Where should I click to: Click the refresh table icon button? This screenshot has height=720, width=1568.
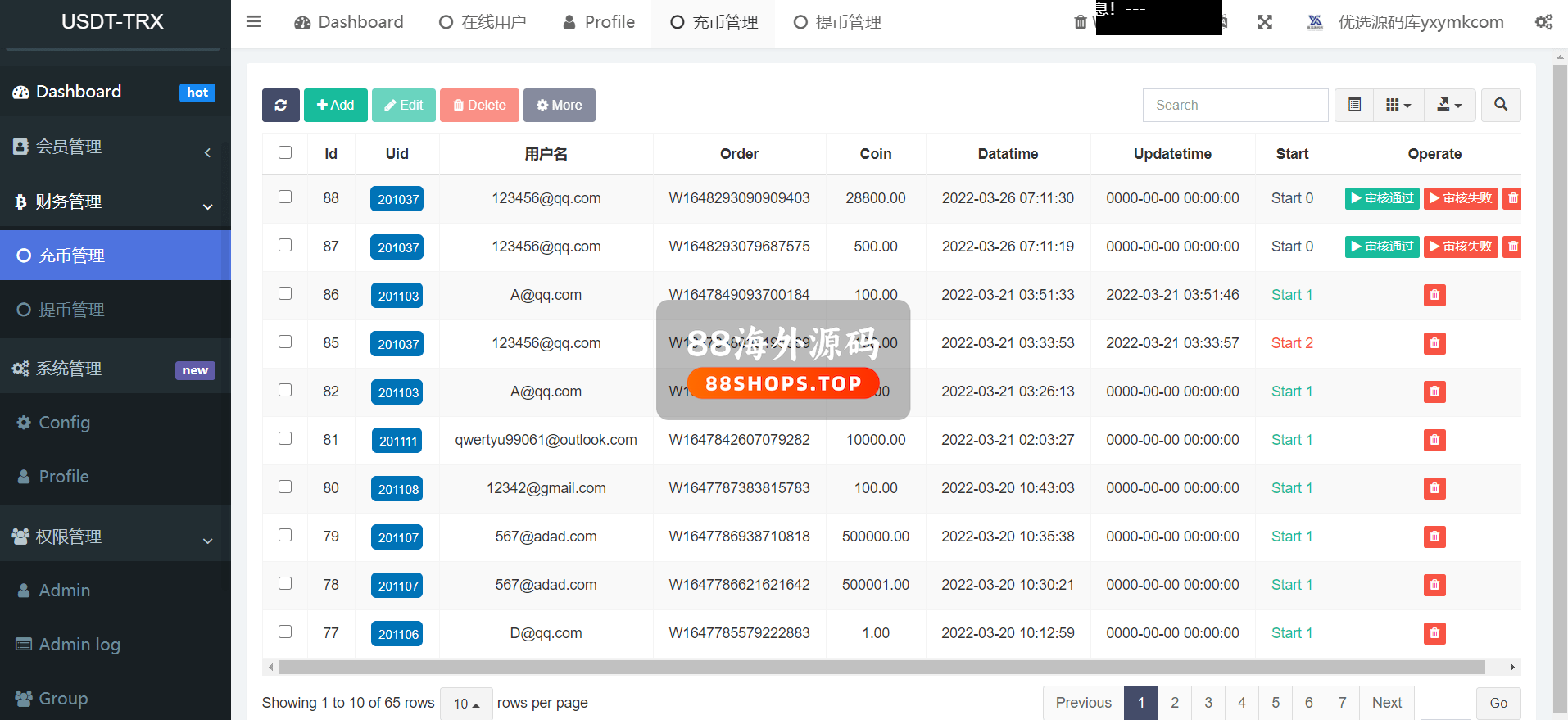coord(280,105)
